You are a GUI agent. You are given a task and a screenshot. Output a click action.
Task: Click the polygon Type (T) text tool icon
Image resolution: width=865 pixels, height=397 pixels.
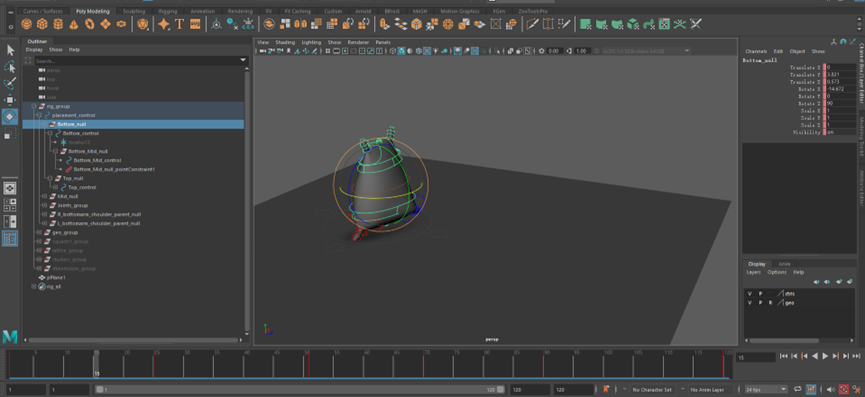[179, 24]
